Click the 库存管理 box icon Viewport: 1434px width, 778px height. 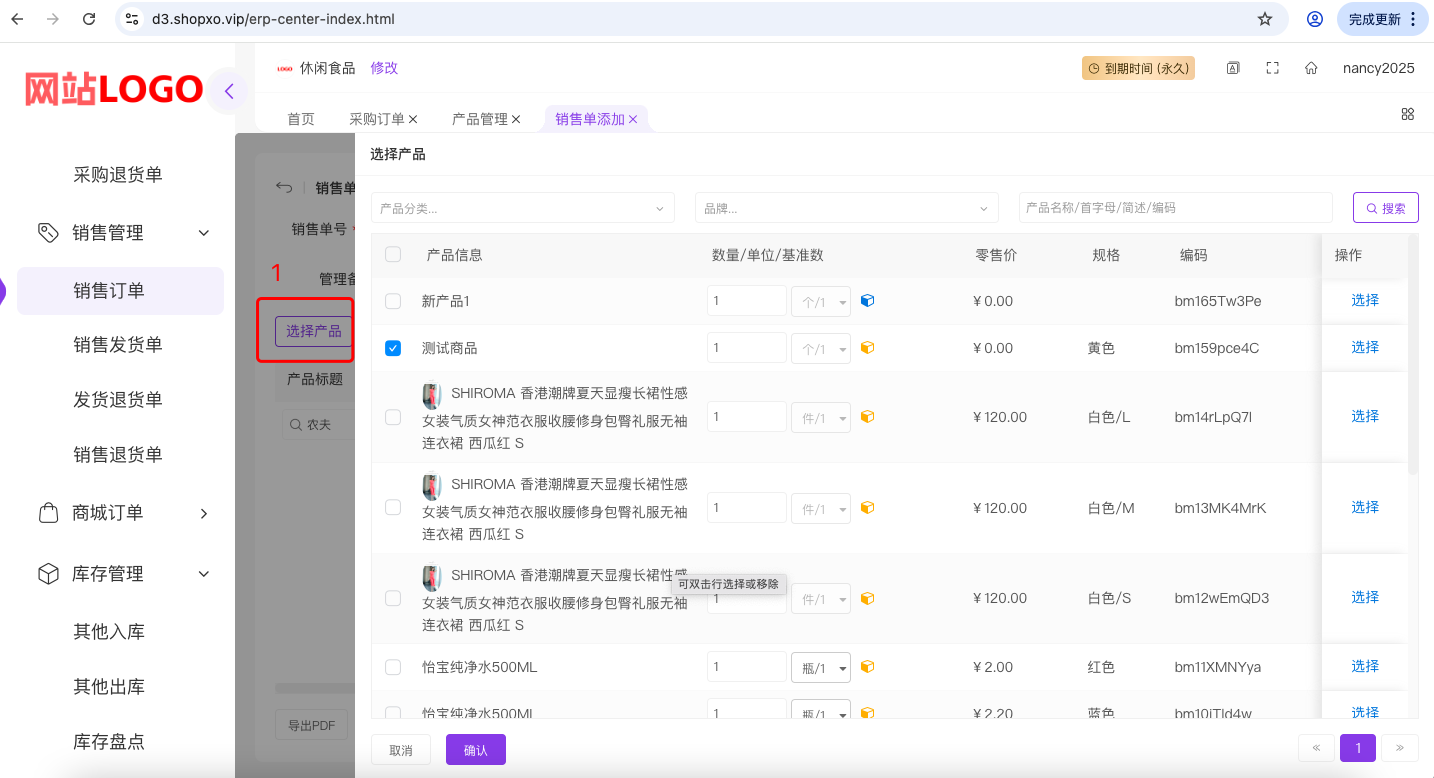coord(48,574)
